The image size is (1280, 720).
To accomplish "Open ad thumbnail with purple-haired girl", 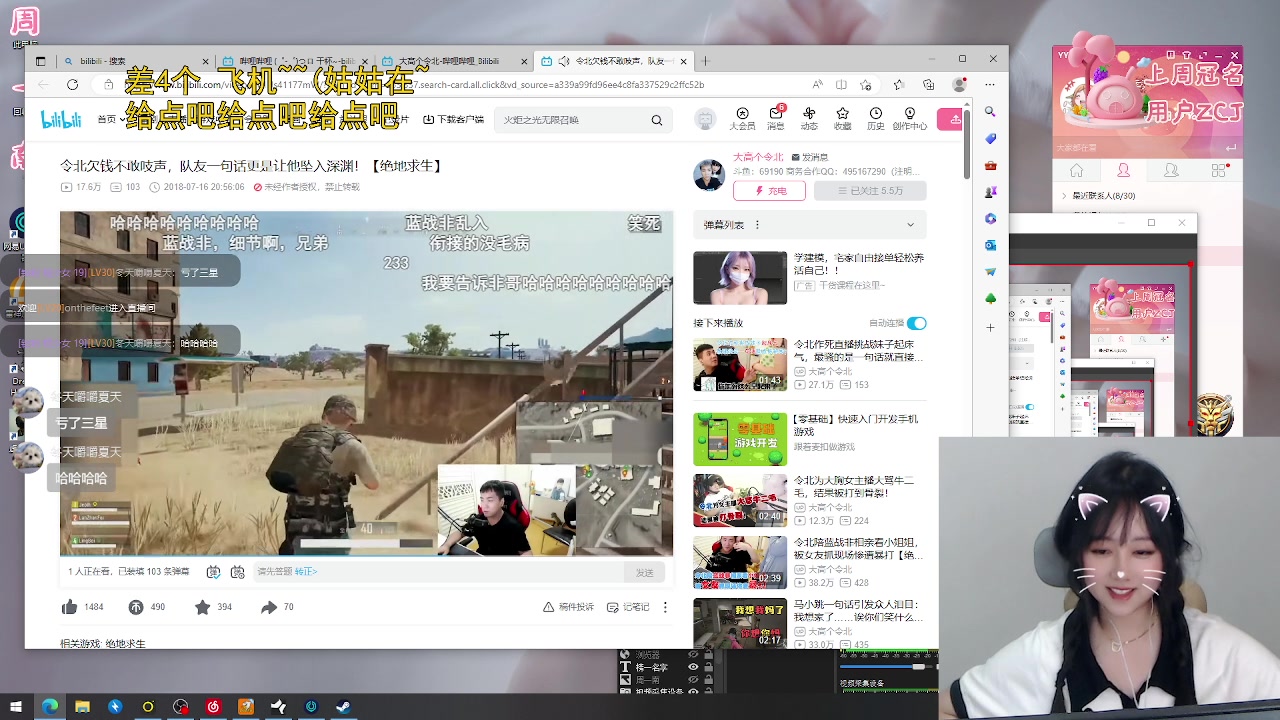I will [x=740, y=278].
